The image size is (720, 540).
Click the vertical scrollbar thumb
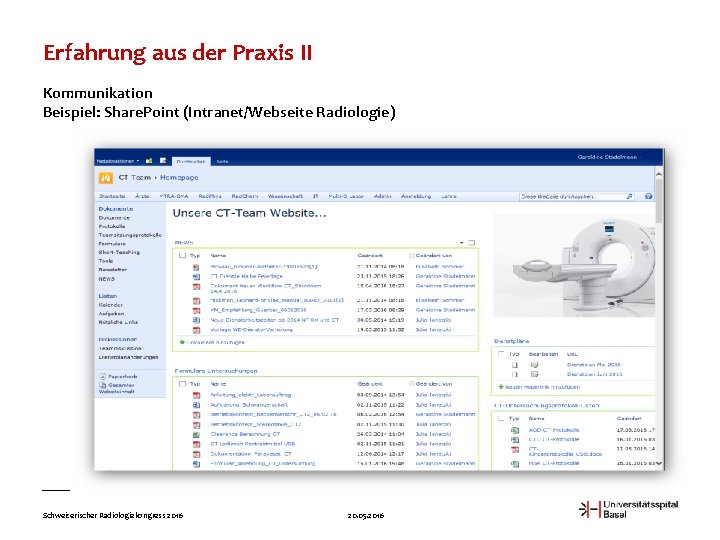659,201
